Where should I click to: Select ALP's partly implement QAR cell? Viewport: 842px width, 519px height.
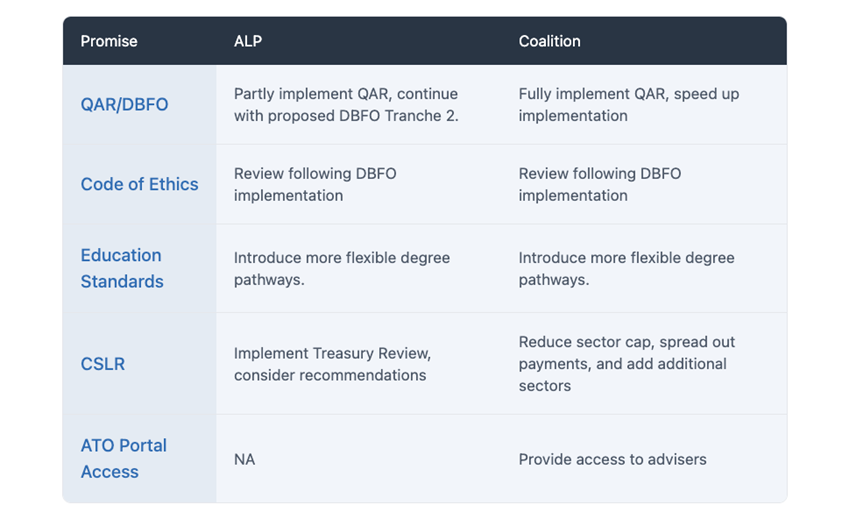359,105
